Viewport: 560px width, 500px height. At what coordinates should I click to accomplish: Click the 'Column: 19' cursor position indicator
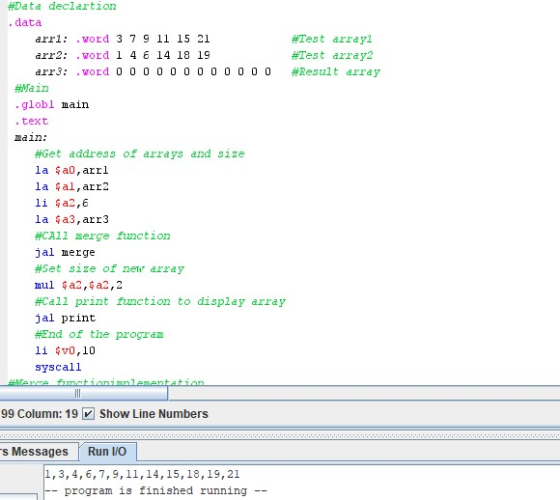click(48, 414)
